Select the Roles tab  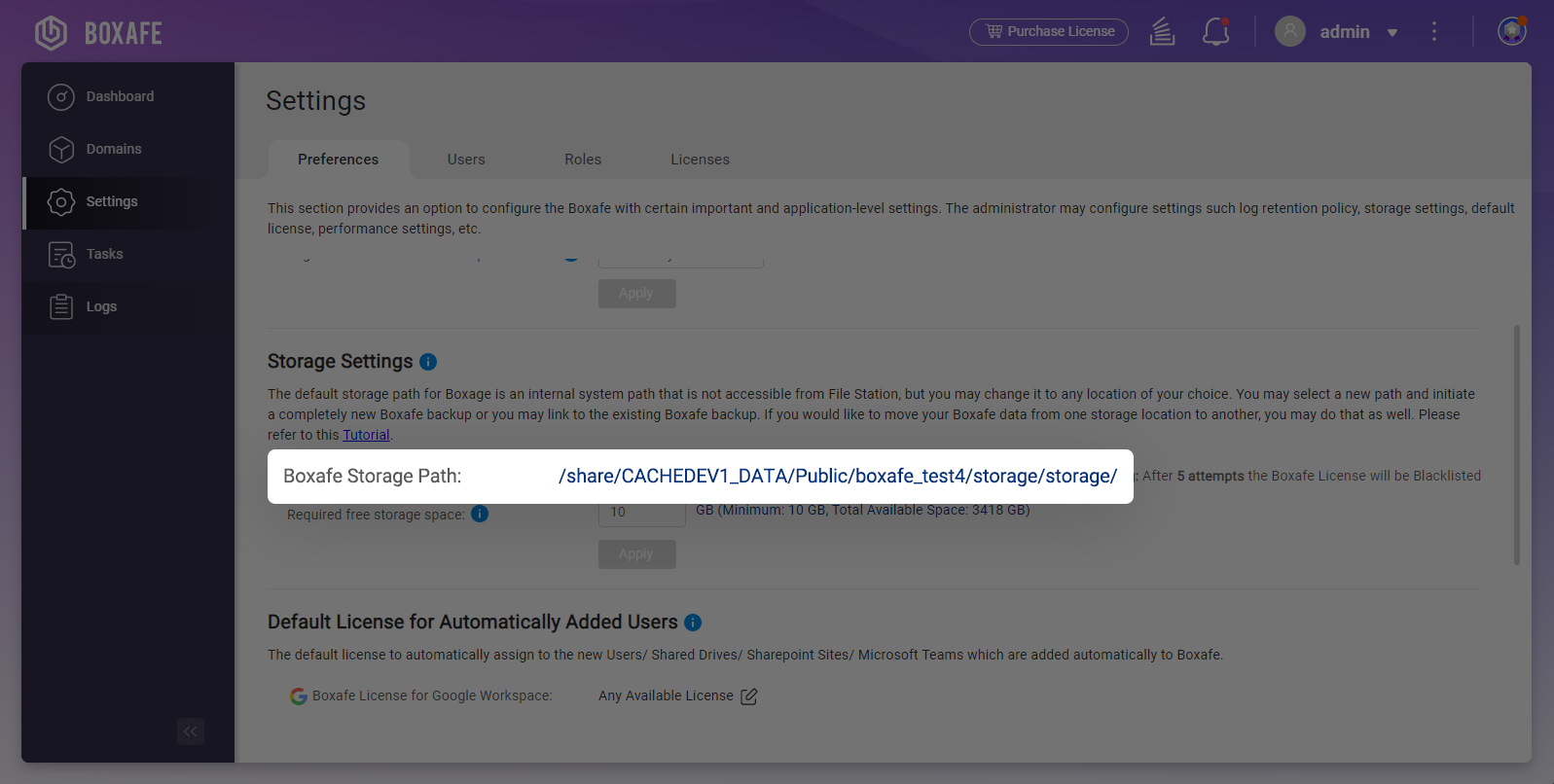click(x=583, y=160)
